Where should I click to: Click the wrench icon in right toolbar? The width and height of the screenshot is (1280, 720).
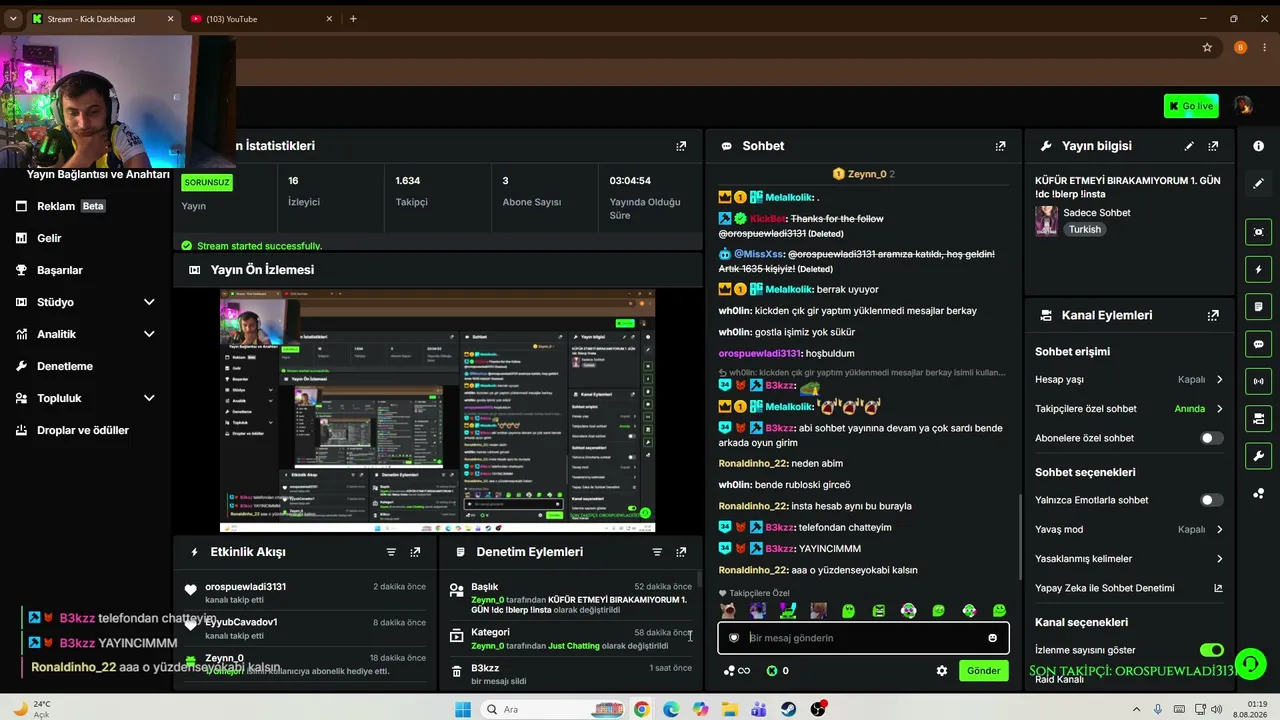pos(1258,456)
